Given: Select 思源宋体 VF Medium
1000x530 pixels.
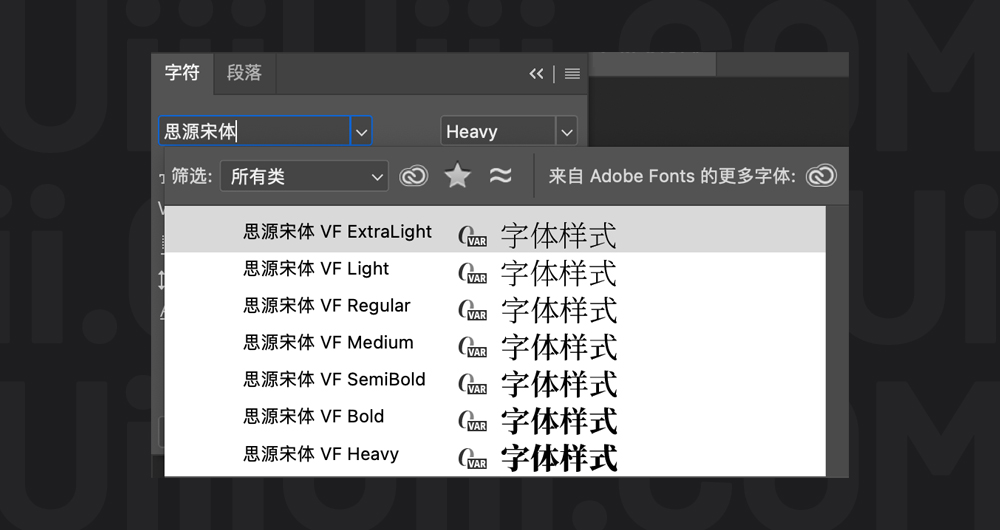Looking at the screenshot, I should (495, 344).
